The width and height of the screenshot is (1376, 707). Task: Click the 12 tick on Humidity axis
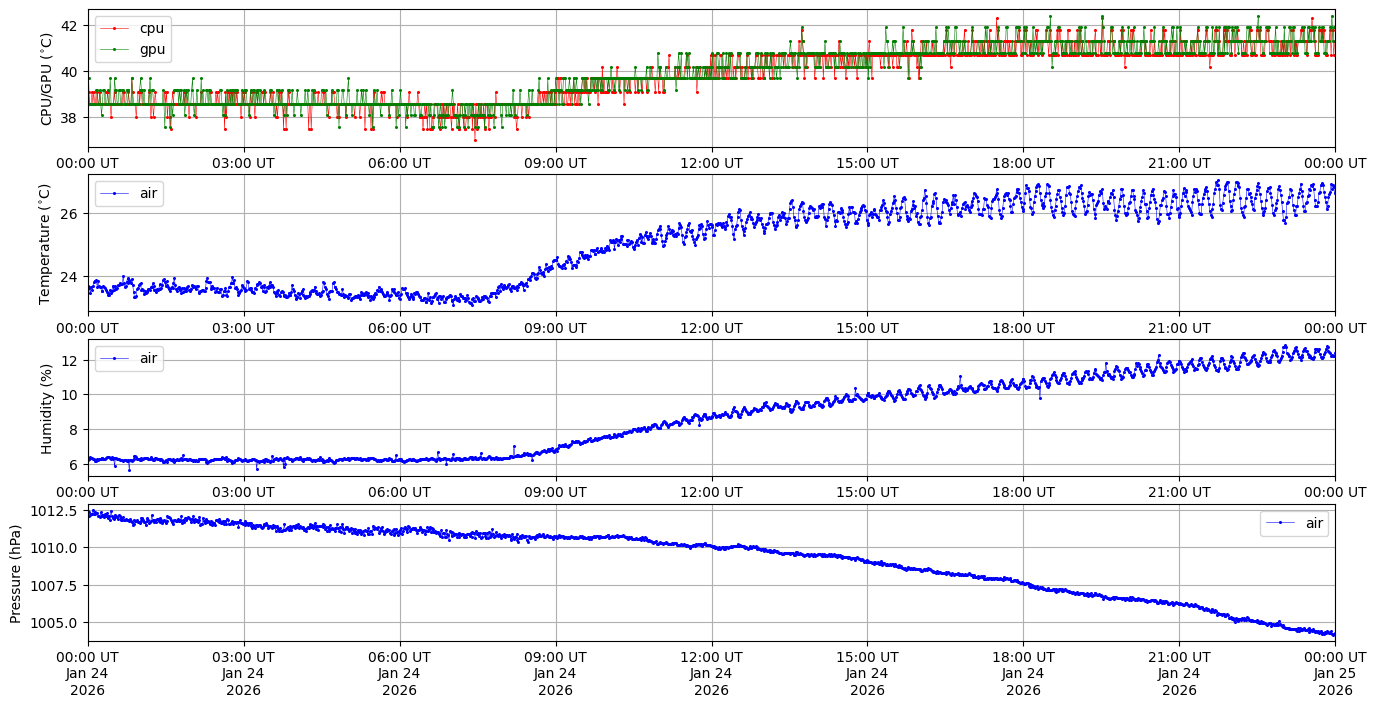(69, 360)
